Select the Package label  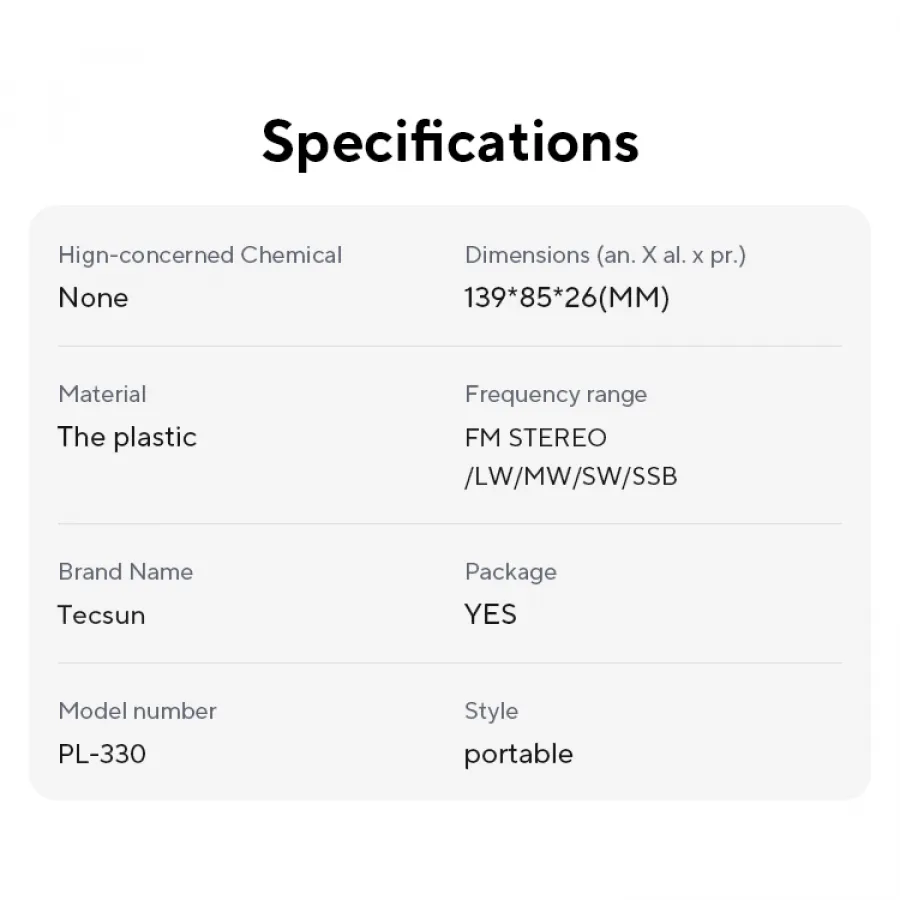click(511, 572)
